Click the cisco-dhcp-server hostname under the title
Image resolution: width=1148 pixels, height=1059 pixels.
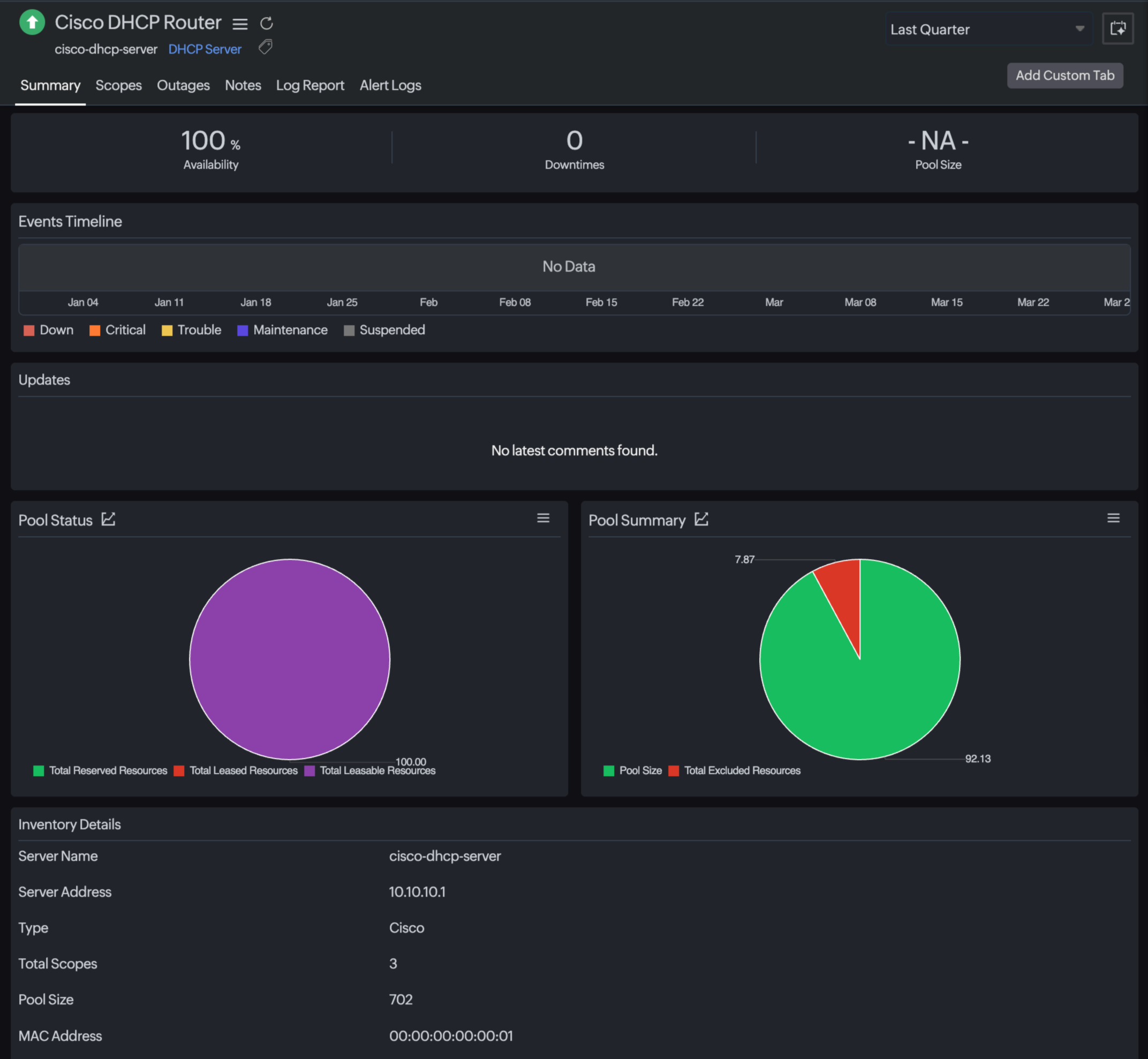tap(106, 49)
